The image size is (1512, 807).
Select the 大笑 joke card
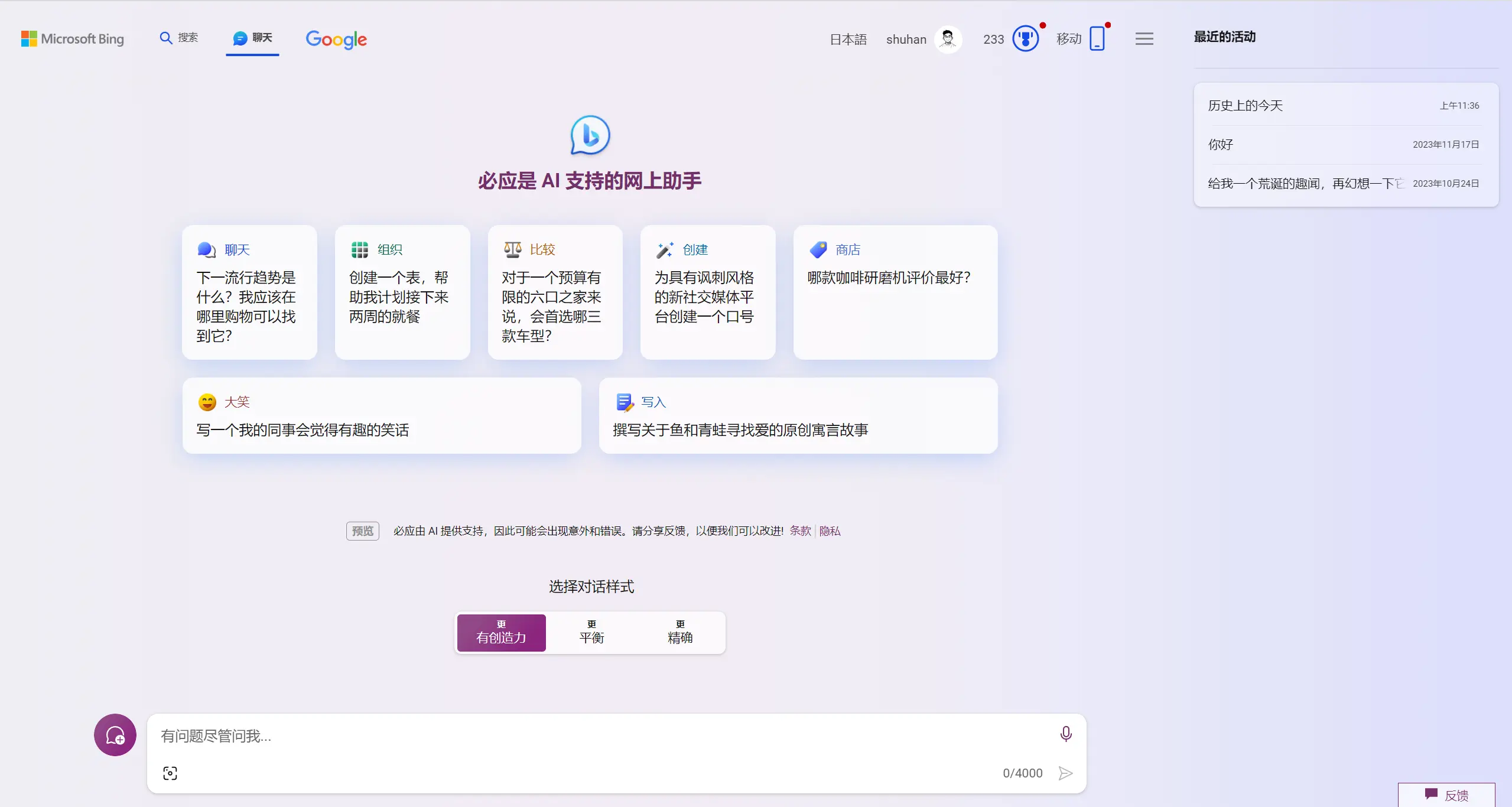click(382, 416)
